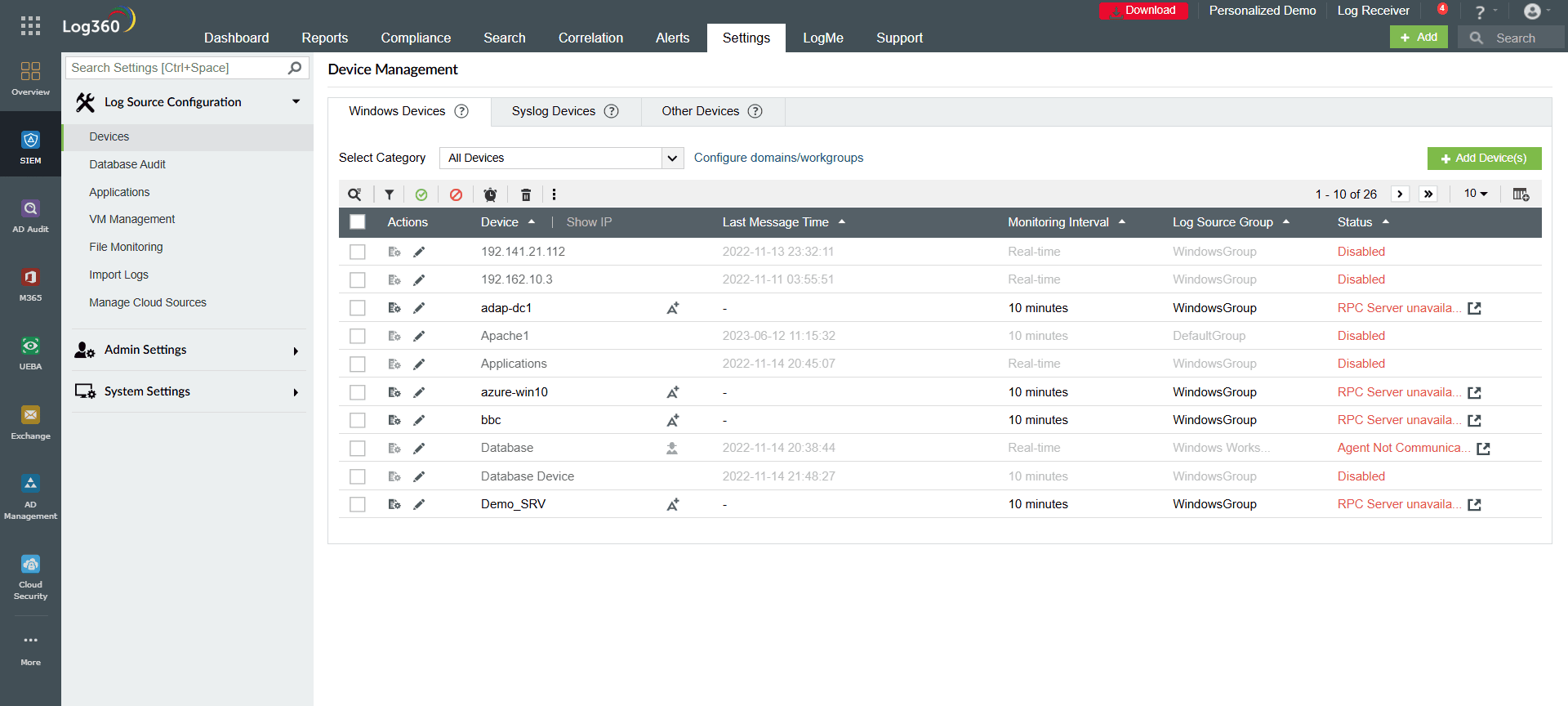Click the green Add button in header
The width and height of the screenshot is (1568, 706).
(x=1419, y=37)
